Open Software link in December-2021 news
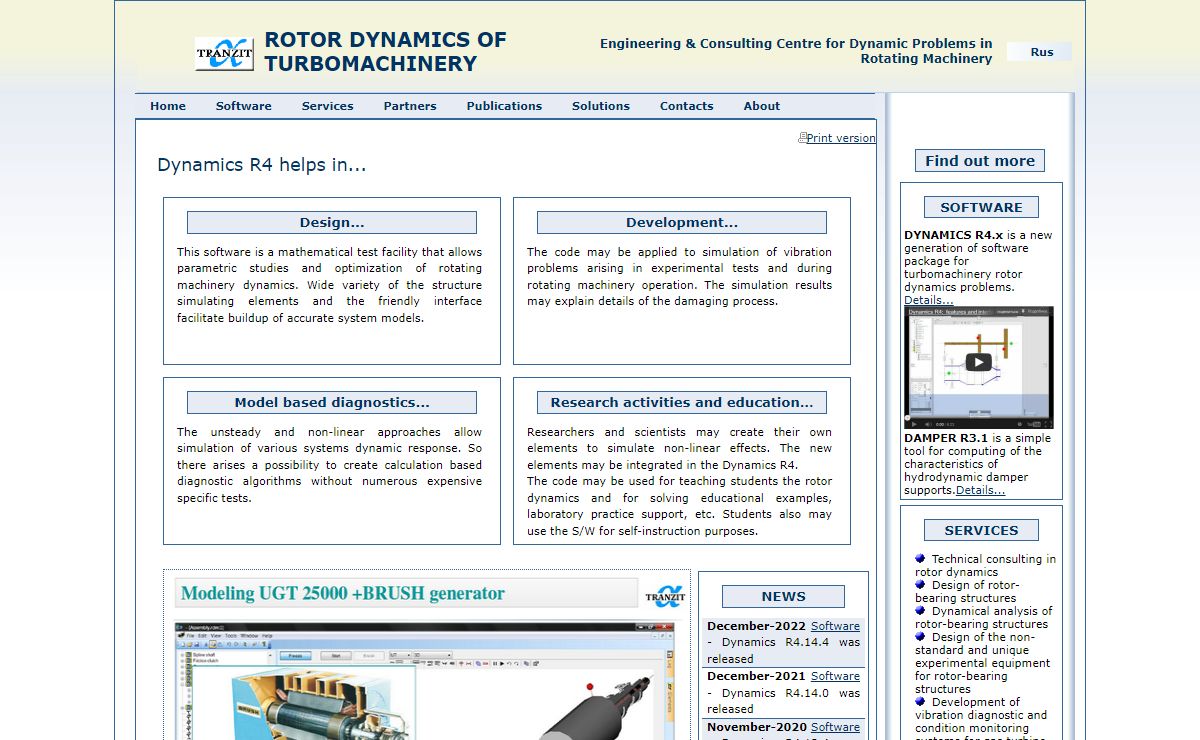Viewport: 1200px width, 740px height. (835, 676)
